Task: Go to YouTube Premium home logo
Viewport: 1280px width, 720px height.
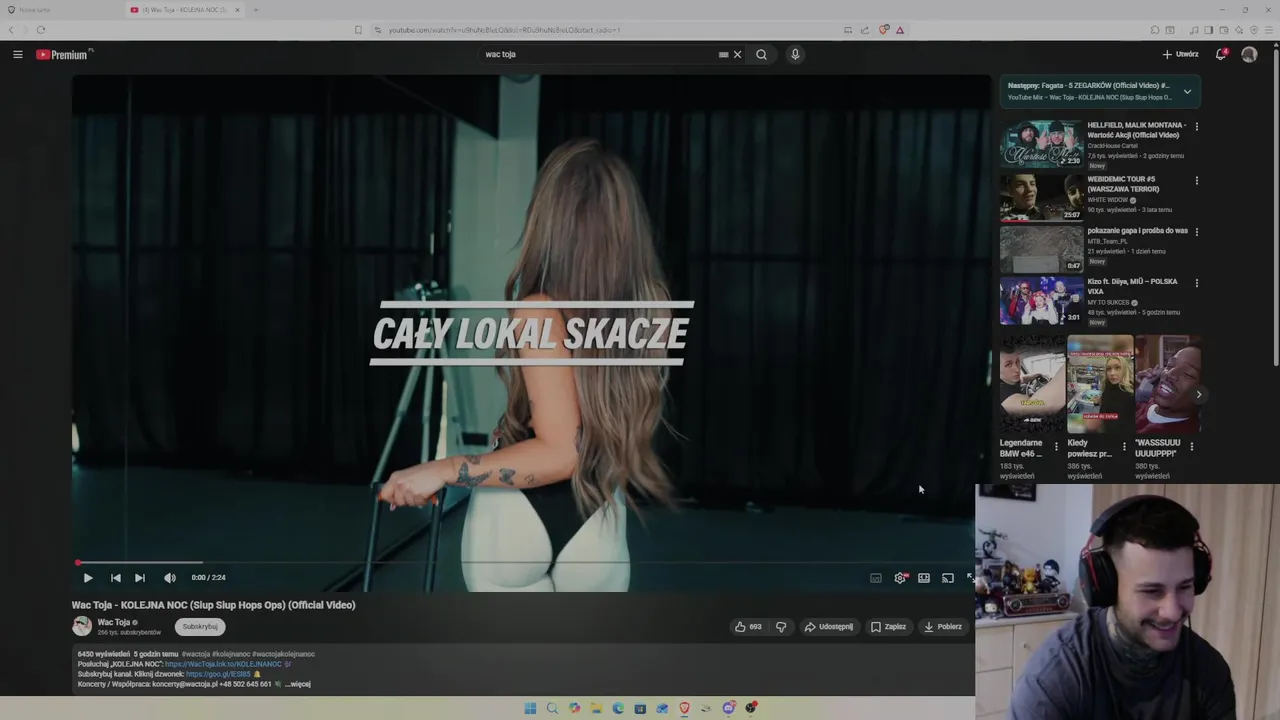Action: point(64,55)
